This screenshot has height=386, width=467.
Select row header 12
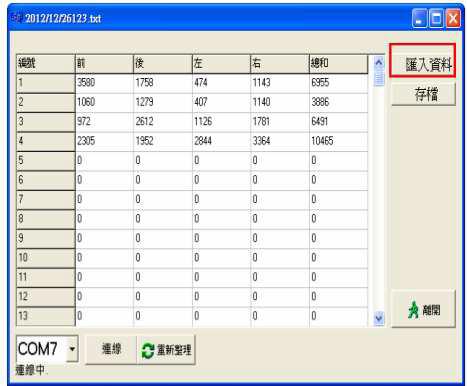coord(46,297)
